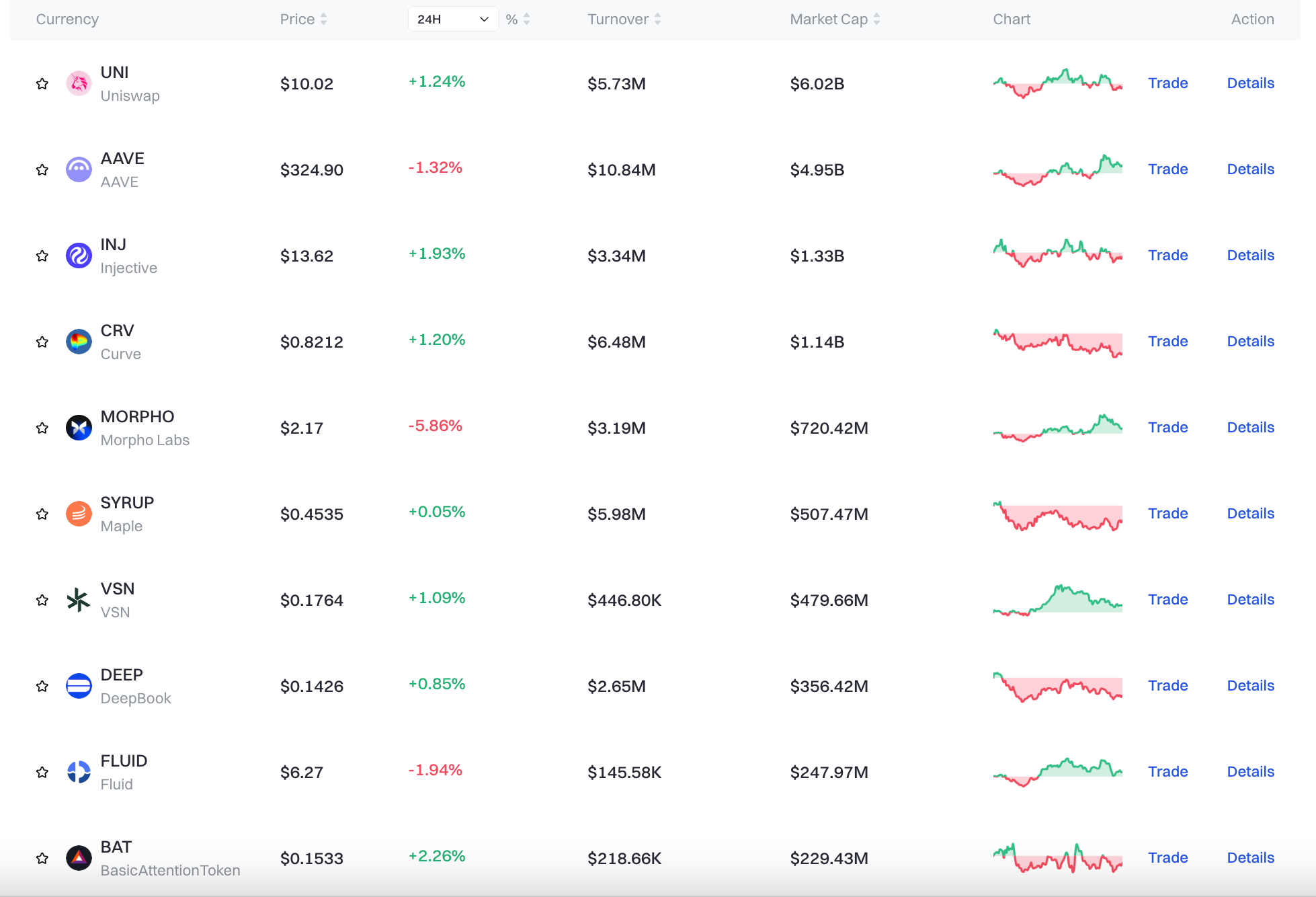Viewport: 1316px width, 897px height.
Task: Click the Market Cap column header label
Action: [829, 19]
